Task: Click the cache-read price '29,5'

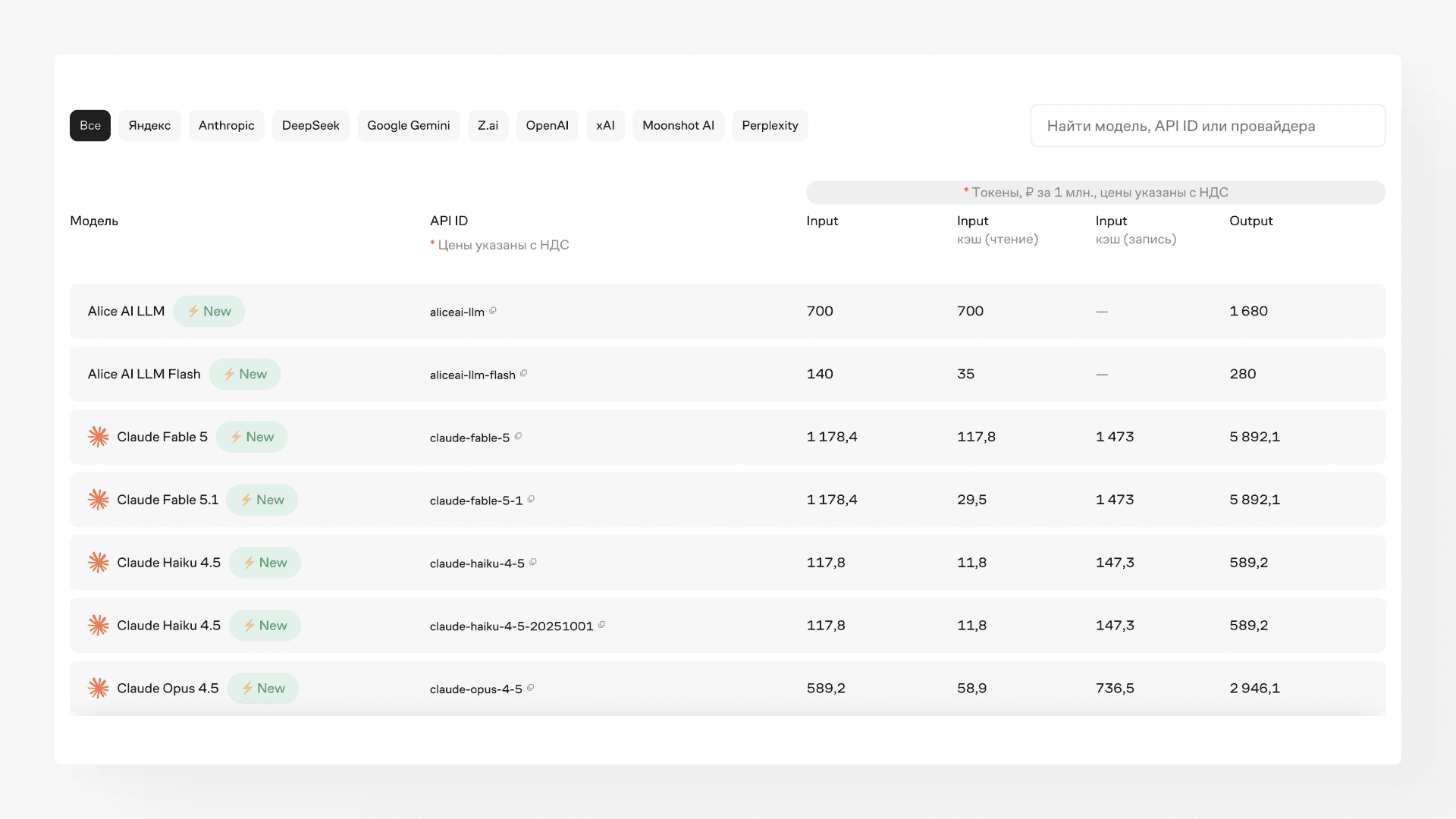Action: [972, 500]
